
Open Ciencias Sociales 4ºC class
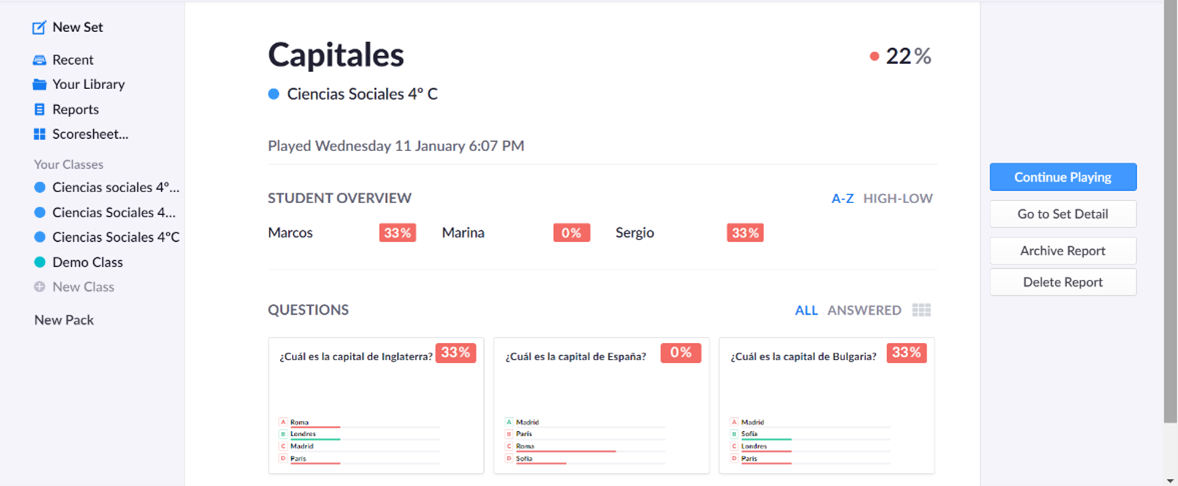pos(116,237)
